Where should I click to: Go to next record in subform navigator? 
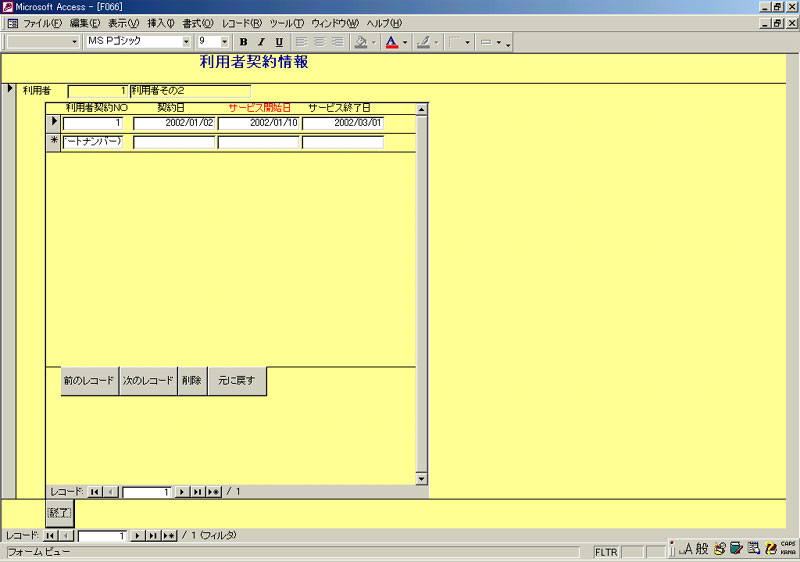[182, 492]
